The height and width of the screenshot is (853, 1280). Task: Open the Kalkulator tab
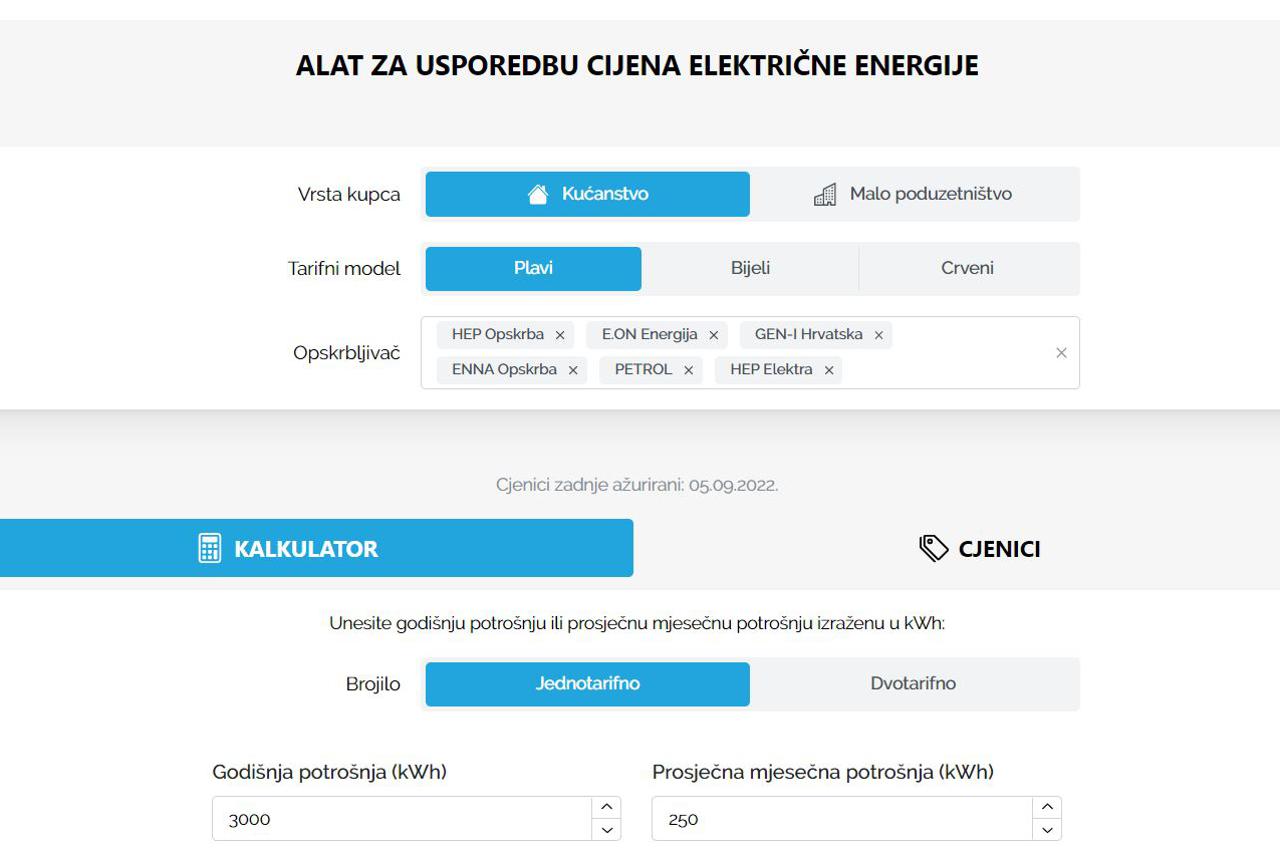(x=316, y=548)
